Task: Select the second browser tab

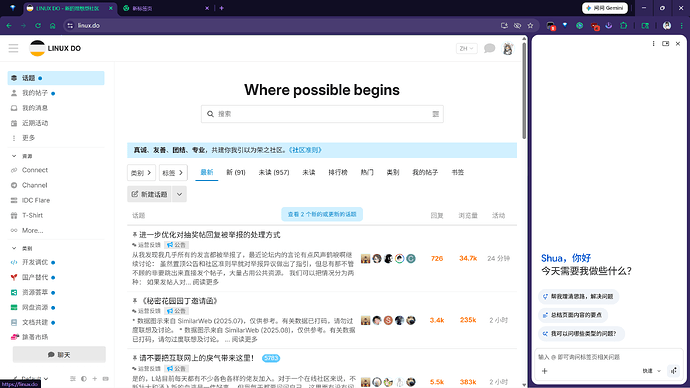Action: (x=166, y=8)
